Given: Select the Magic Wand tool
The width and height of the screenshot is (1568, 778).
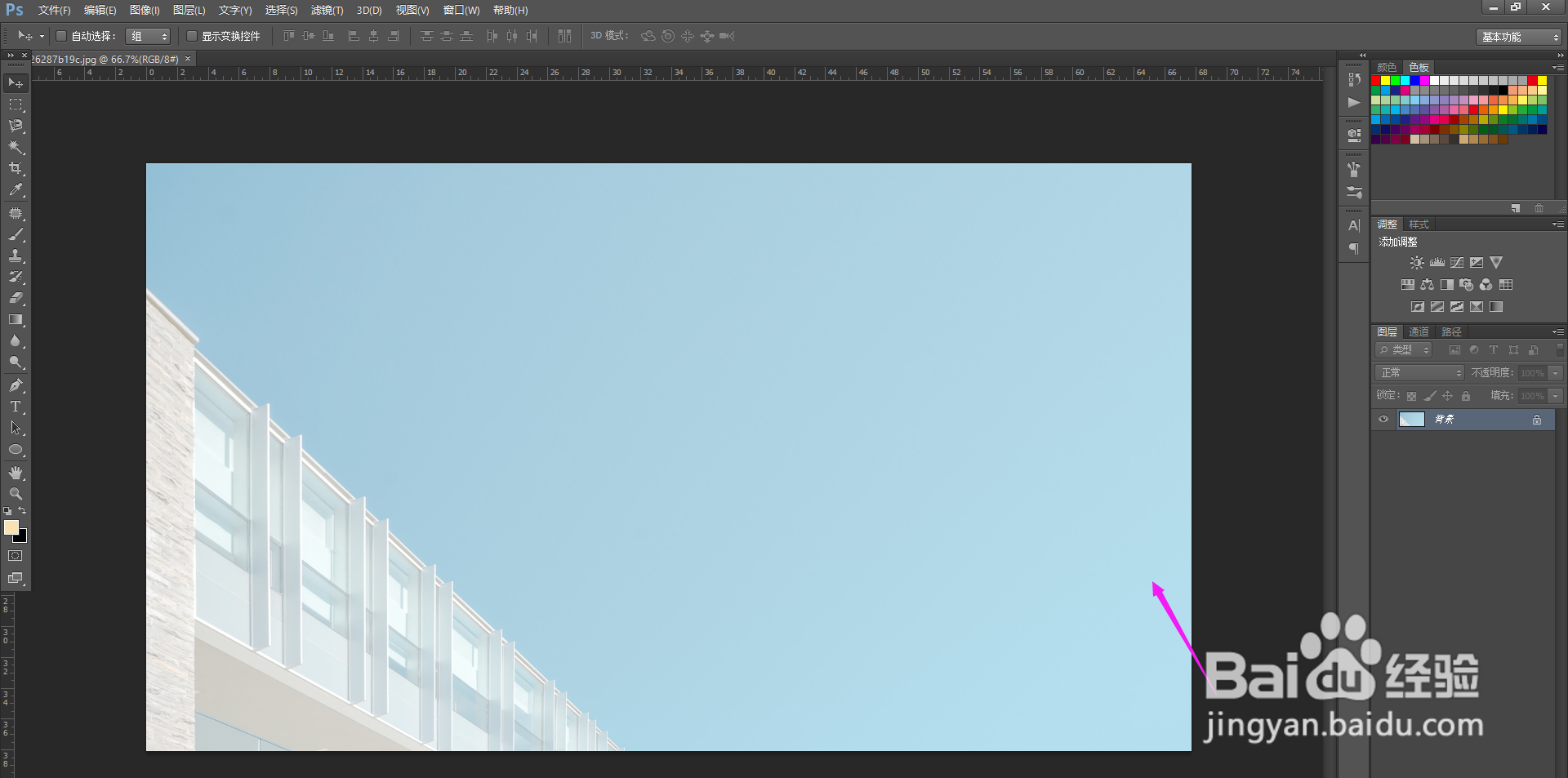Looking at the screenshot, I should [16, 147].
